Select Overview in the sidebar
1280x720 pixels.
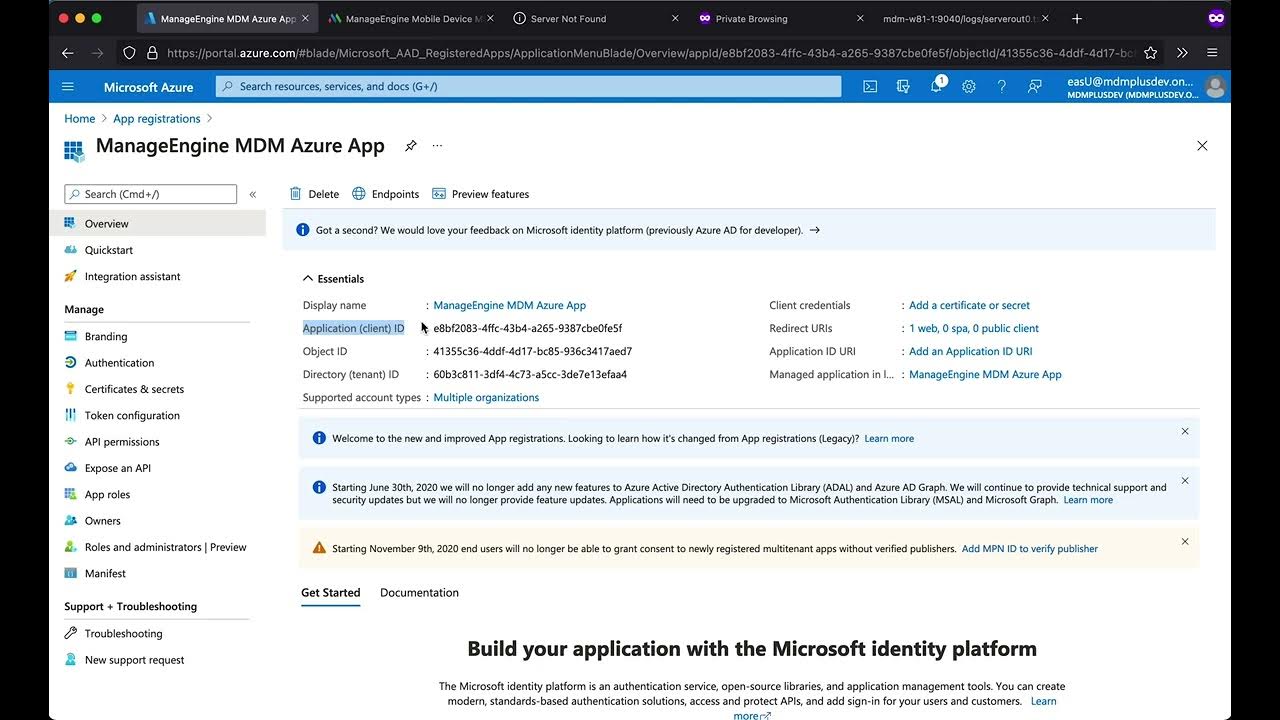coord(160,223)
